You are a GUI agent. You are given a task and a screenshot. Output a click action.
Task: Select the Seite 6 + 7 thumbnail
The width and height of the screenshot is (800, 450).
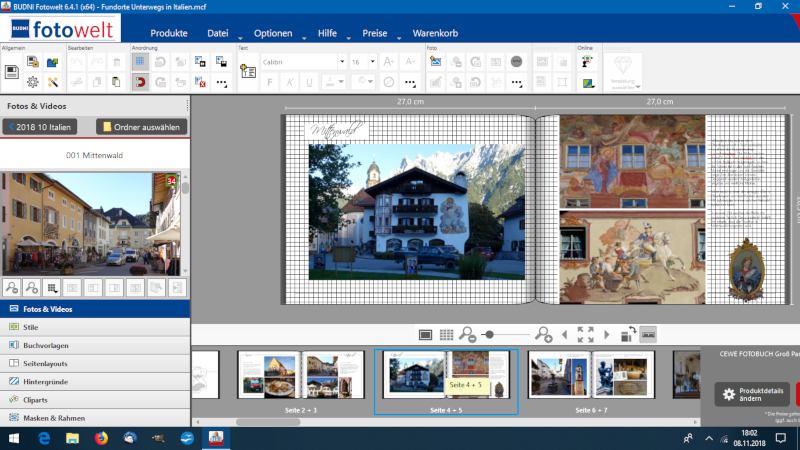tap(591, 377)
